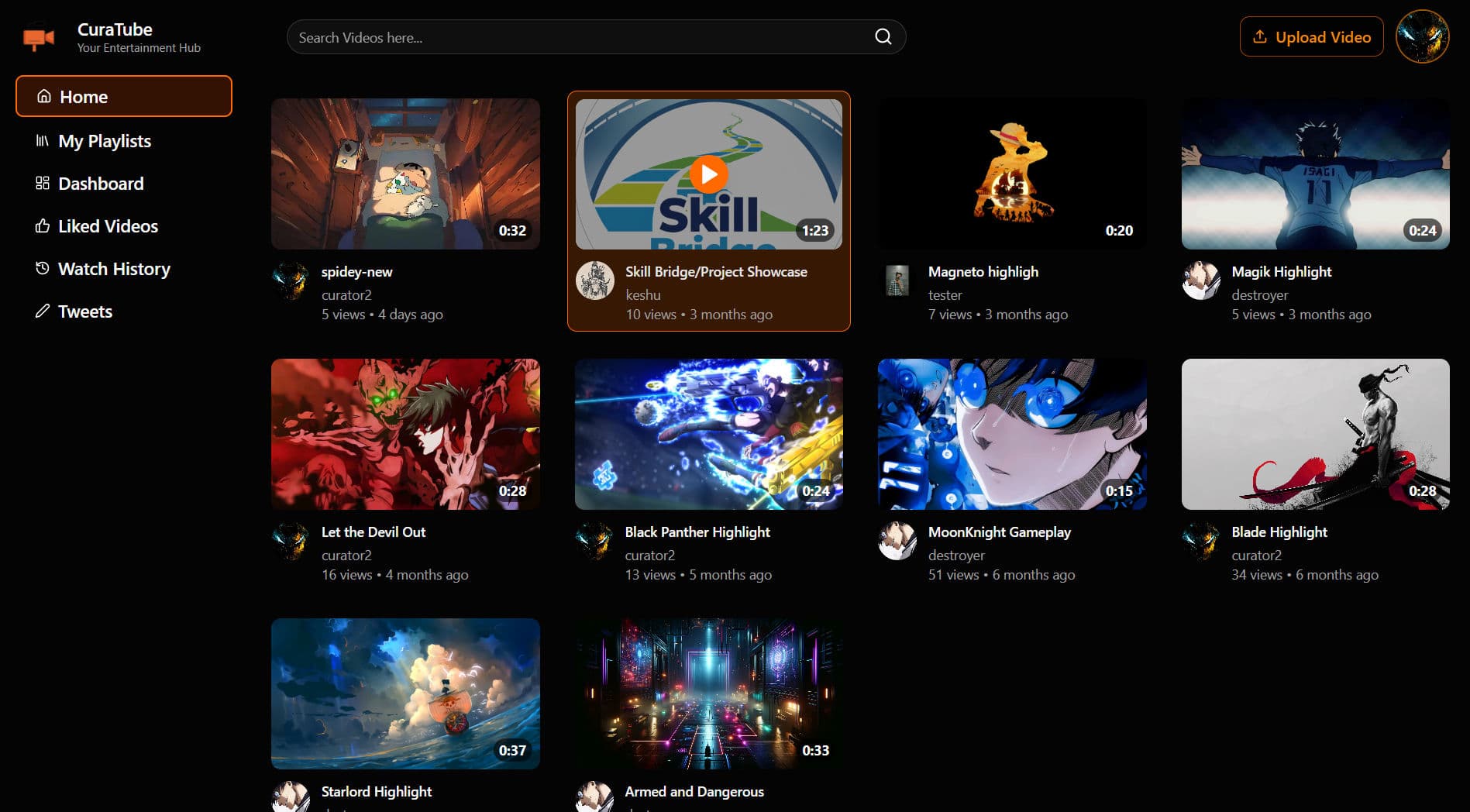Click keshu's channel avatar
Screen dimensions: 1470x812
595,280
